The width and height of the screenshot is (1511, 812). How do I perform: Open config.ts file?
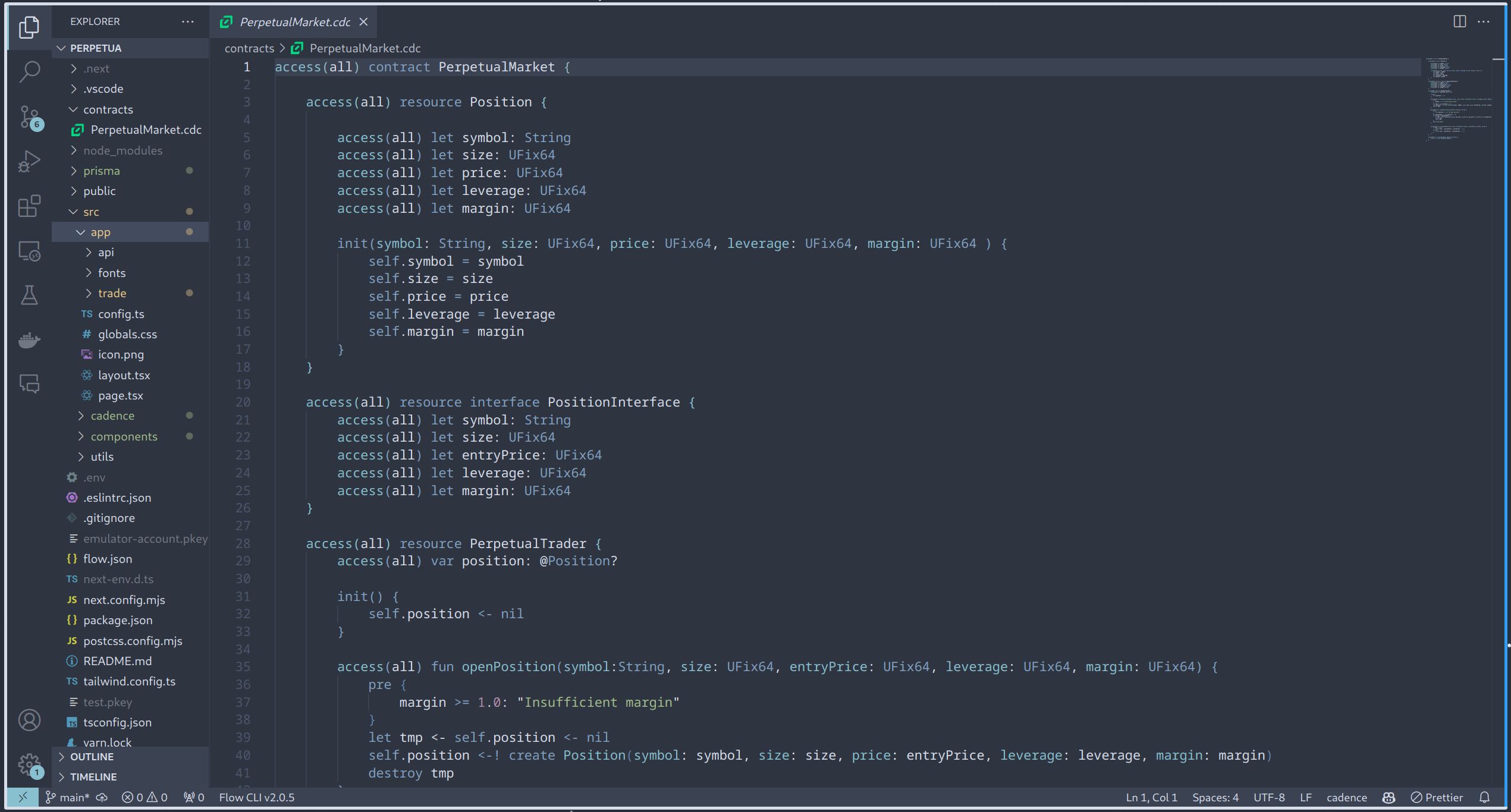click(x=130, y=314)
